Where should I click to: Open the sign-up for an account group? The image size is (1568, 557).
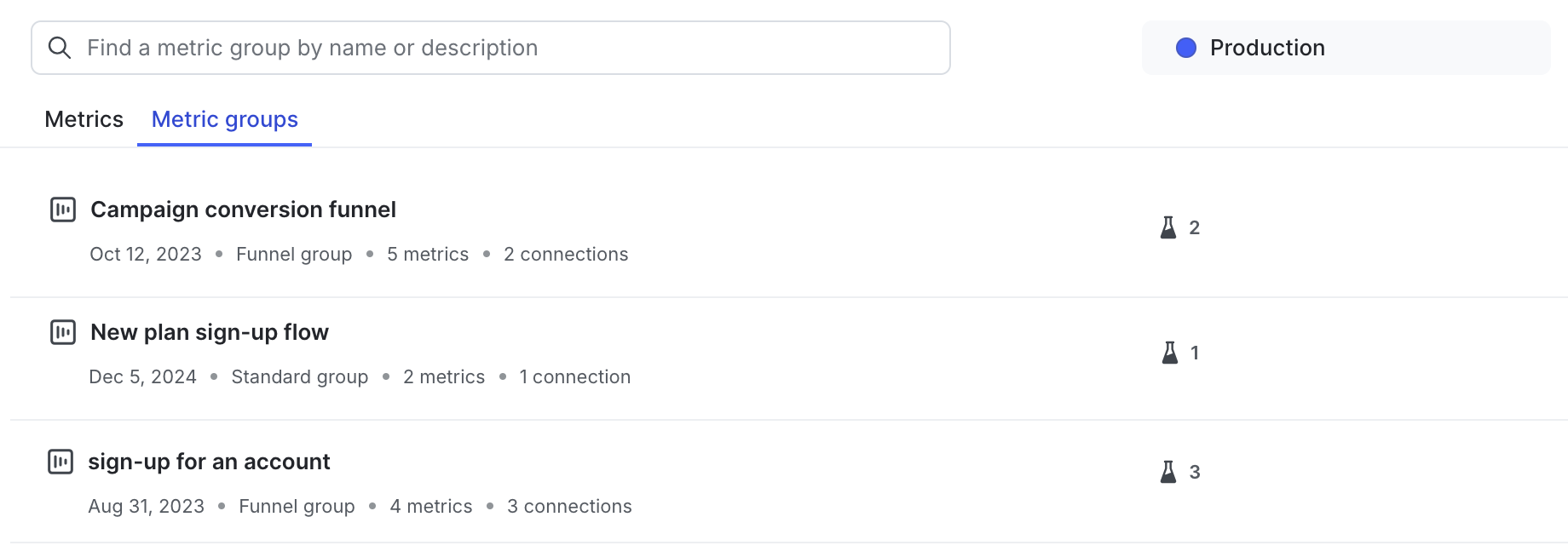coord(209,461)
